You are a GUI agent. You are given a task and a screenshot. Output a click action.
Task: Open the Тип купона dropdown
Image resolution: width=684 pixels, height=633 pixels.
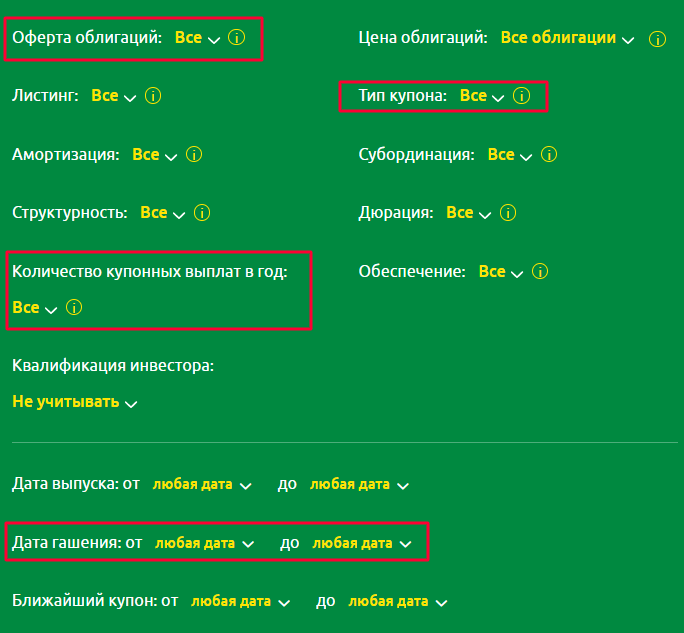click(482, 96)
